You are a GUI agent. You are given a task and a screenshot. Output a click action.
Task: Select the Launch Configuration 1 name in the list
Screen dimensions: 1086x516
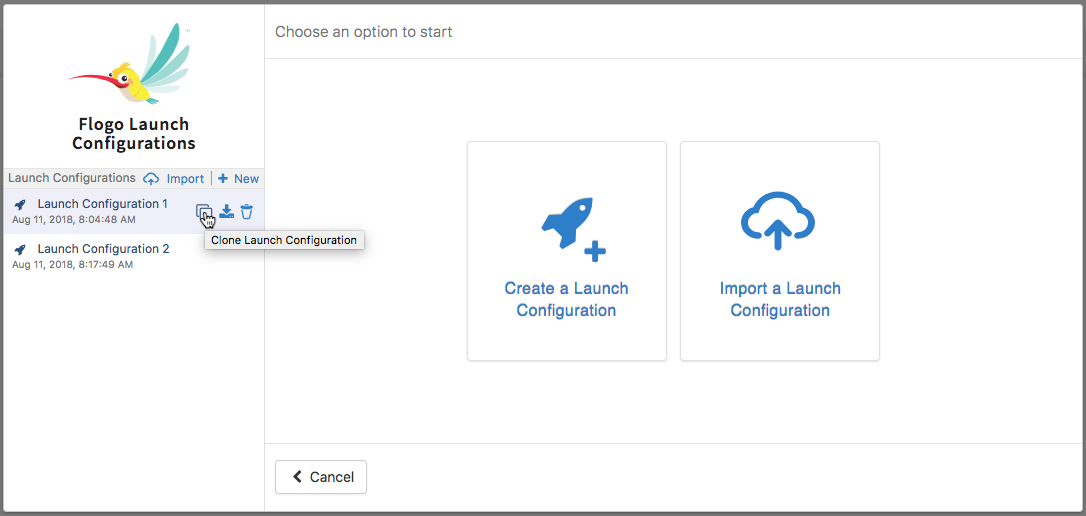(102, 204)
